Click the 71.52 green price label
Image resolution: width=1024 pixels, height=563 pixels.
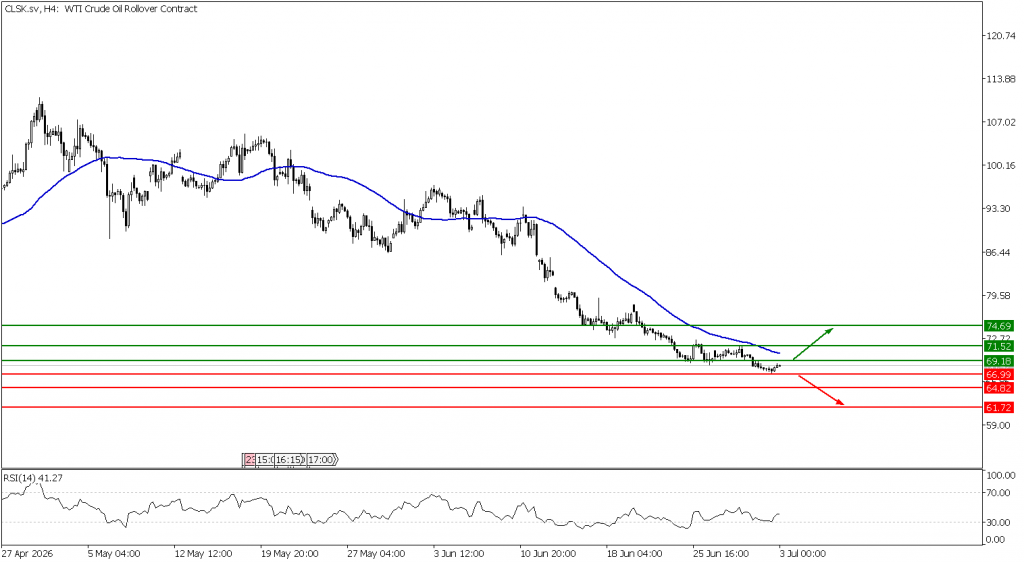[999, 346]
